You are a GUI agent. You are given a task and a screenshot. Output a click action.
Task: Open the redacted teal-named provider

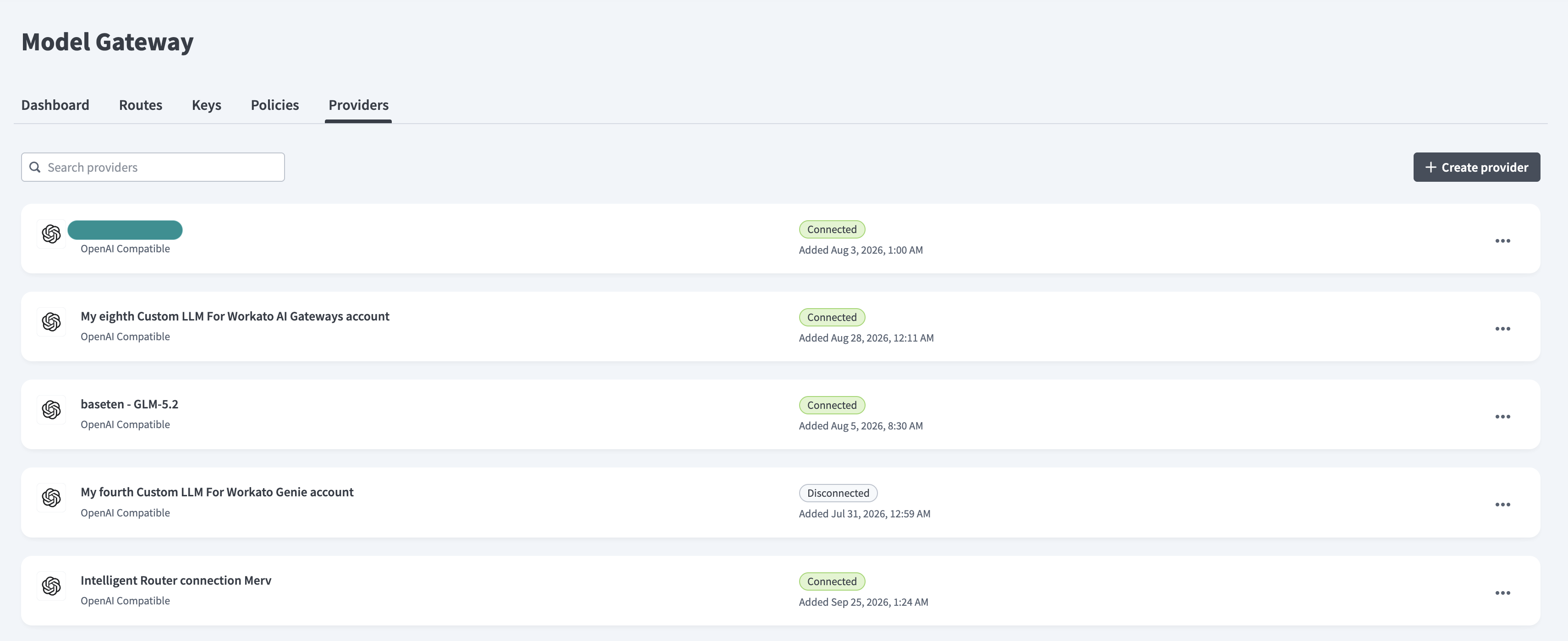click(125, 230)
